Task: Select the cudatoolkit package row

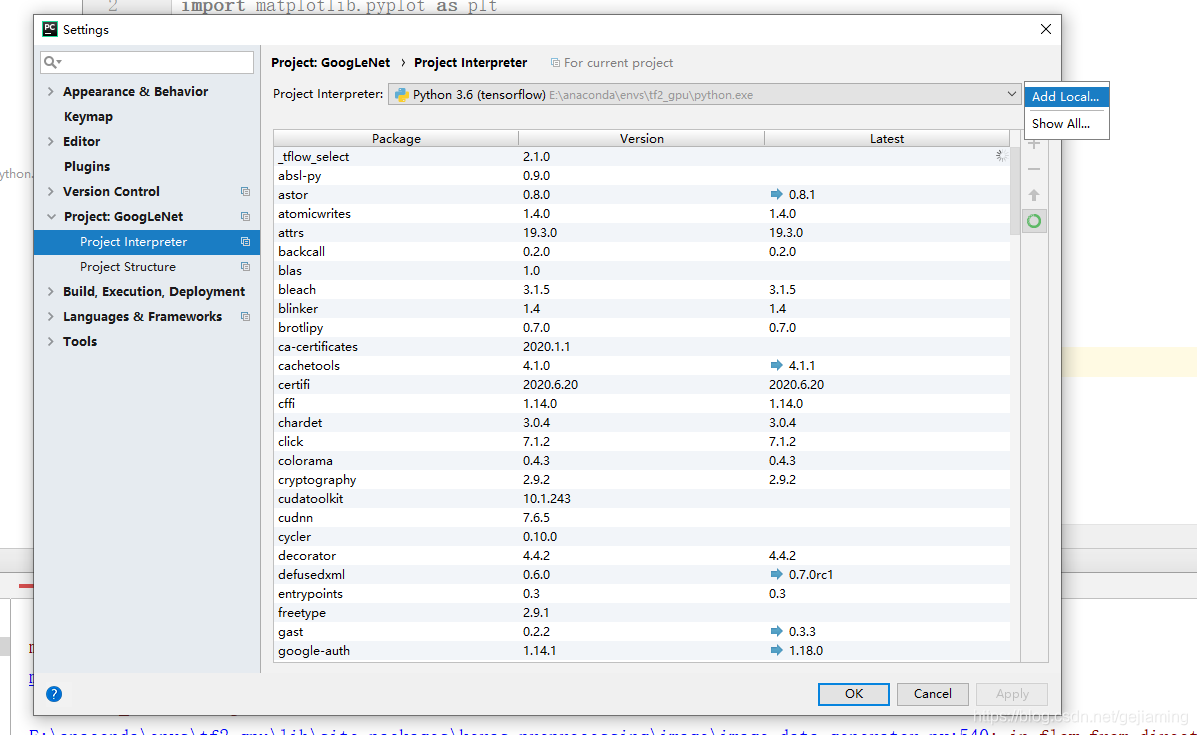Action: [x=641, y=498]
